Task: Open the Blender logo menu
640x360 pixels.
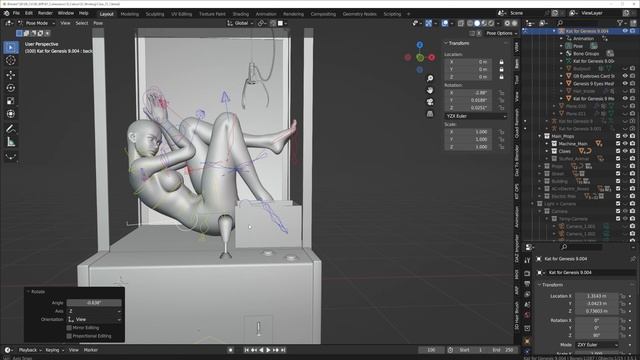Action: pyautogui.click(x=6, y=13)
